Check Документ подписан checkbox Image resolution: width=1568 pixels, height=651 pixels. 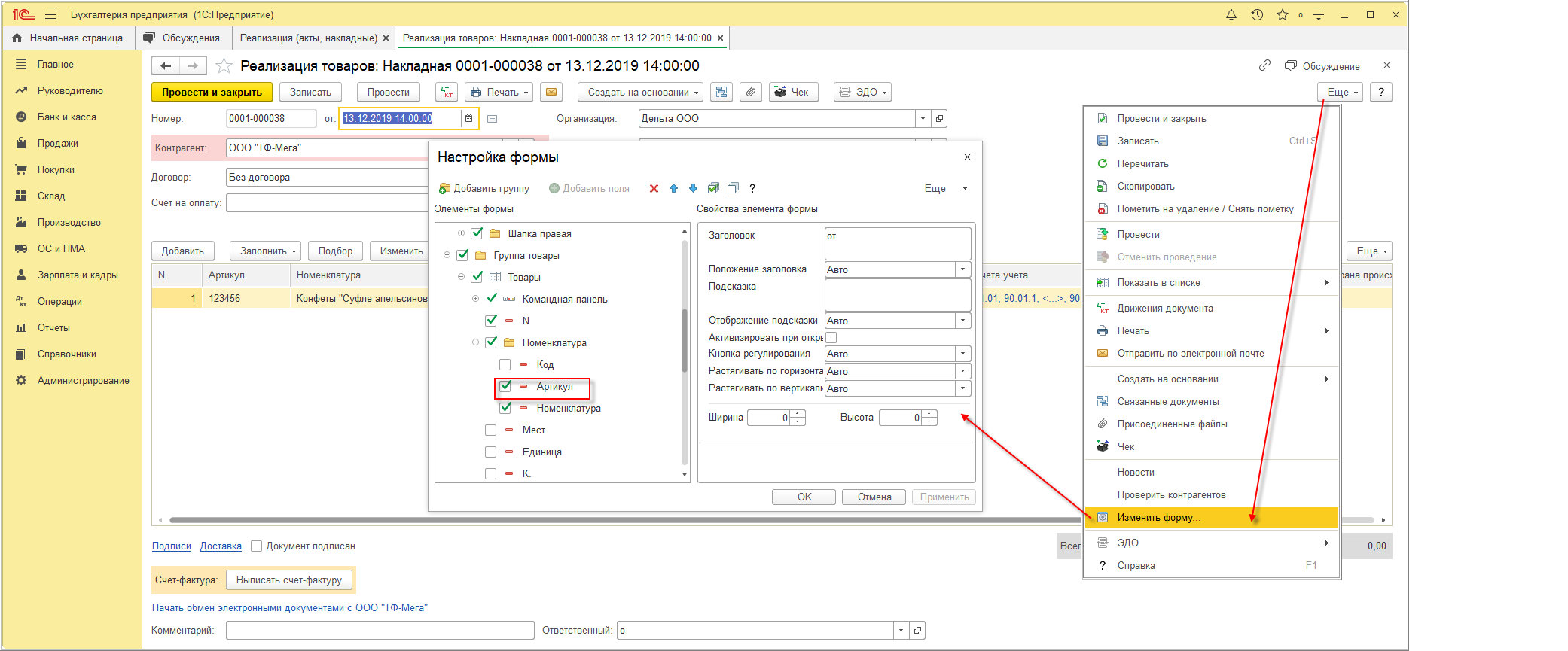[257, 546]
